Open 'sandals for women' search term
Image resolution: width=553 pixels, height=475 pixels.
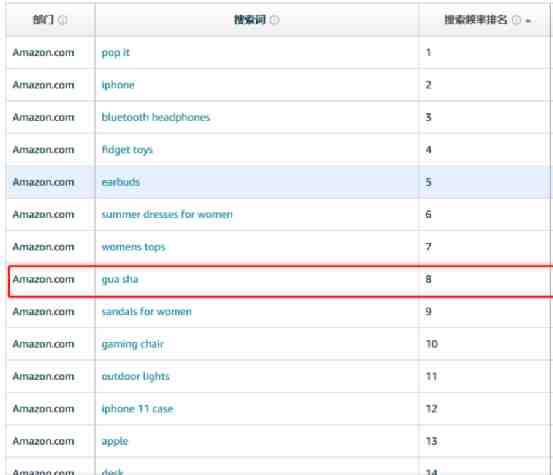(x=147, y=312)
